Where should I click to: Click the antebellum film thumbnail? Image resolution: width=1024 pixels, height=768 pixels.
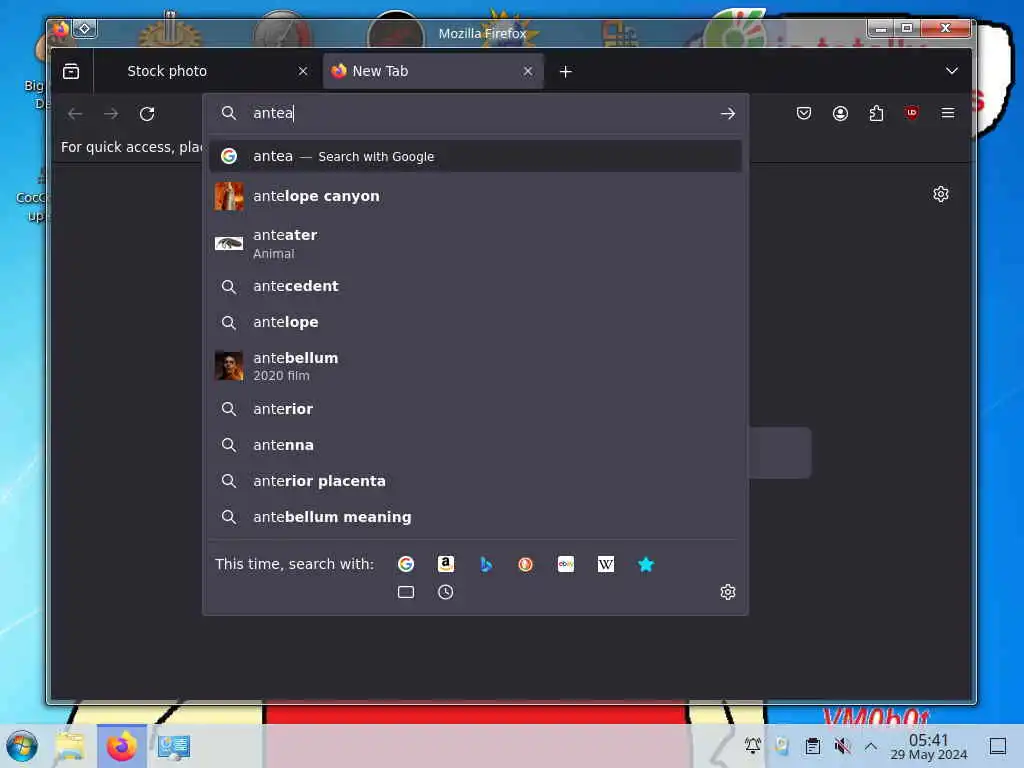[x=229, y=366]
